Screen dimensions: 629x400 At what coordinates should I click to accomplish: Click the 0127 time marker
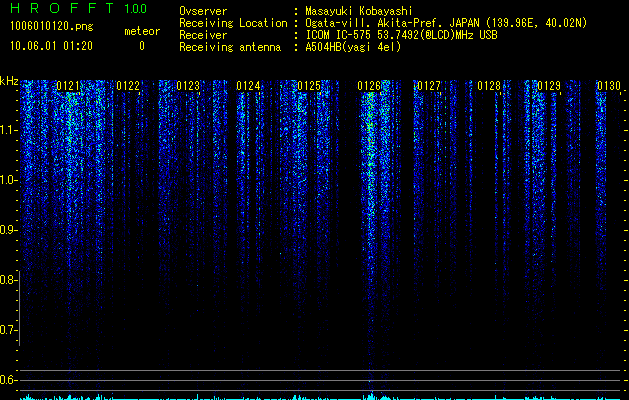tap(429, 86)
